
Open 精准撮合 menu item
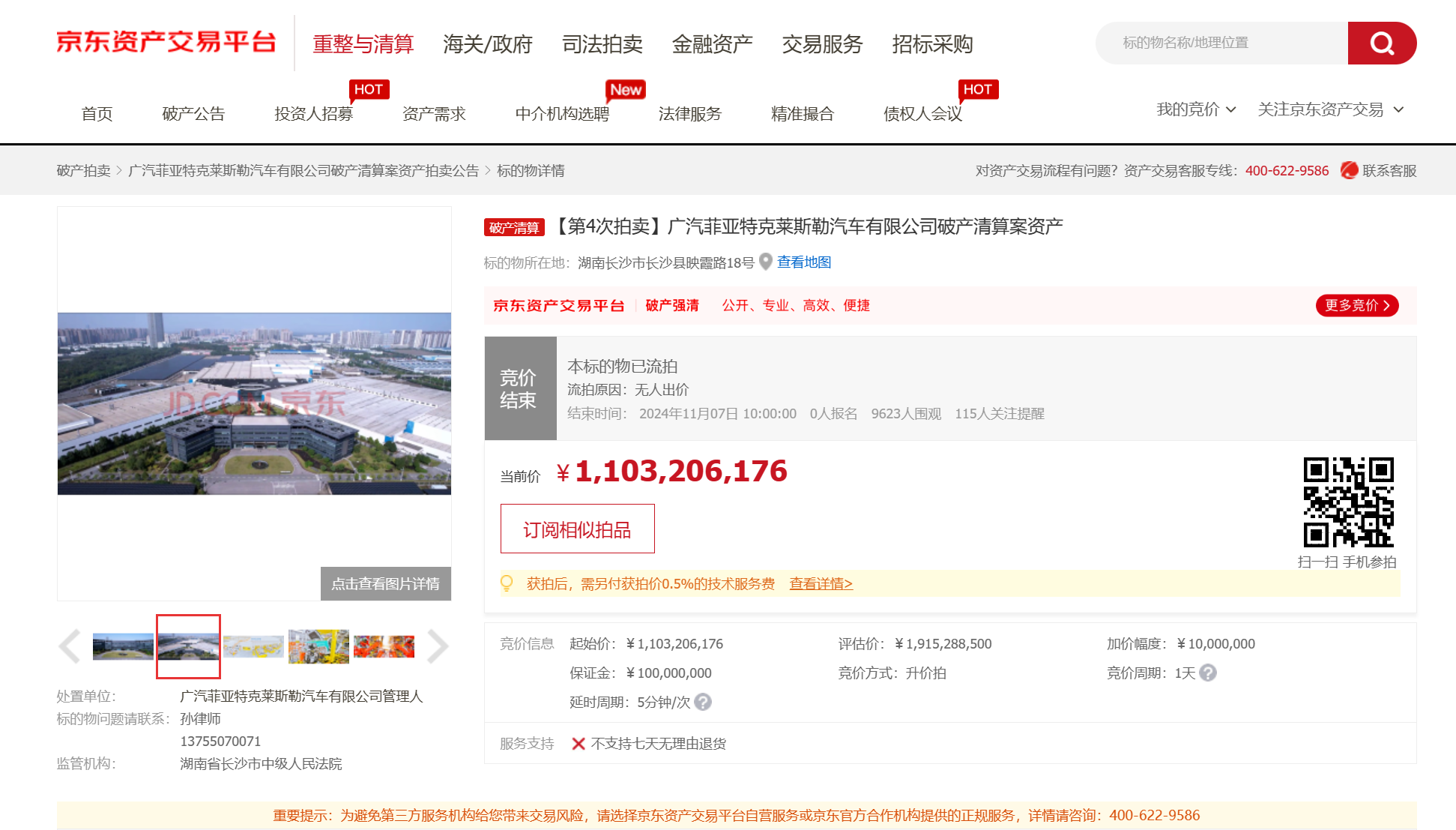[803, 114]
